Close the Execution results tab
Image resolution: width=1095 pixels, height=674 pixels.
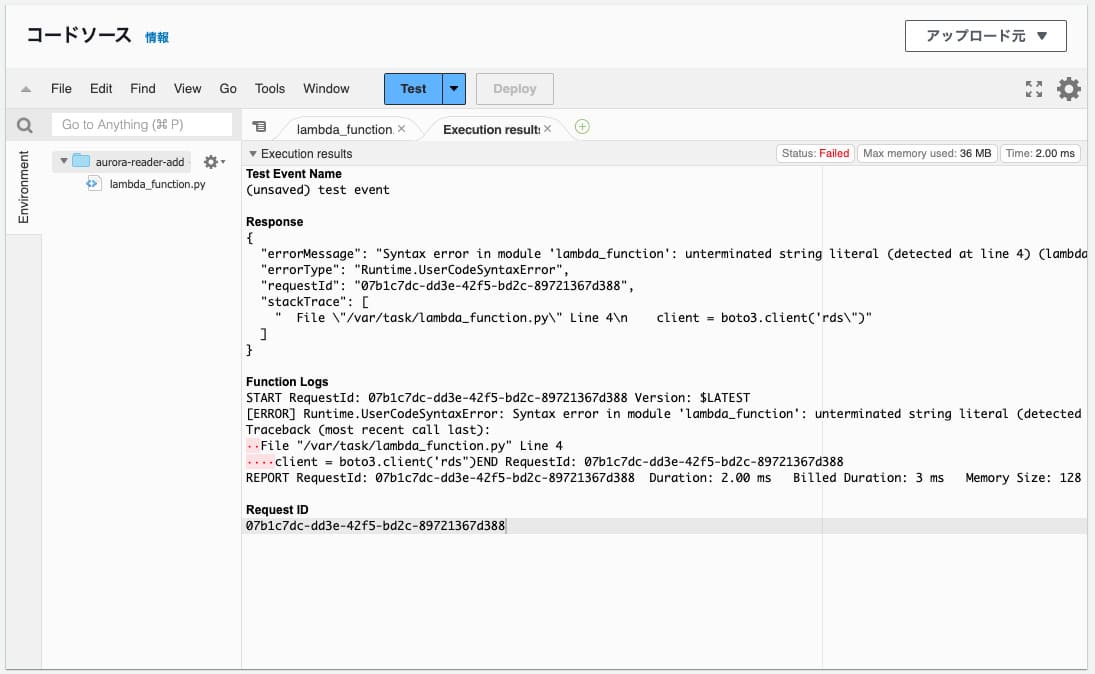(547, 129)
